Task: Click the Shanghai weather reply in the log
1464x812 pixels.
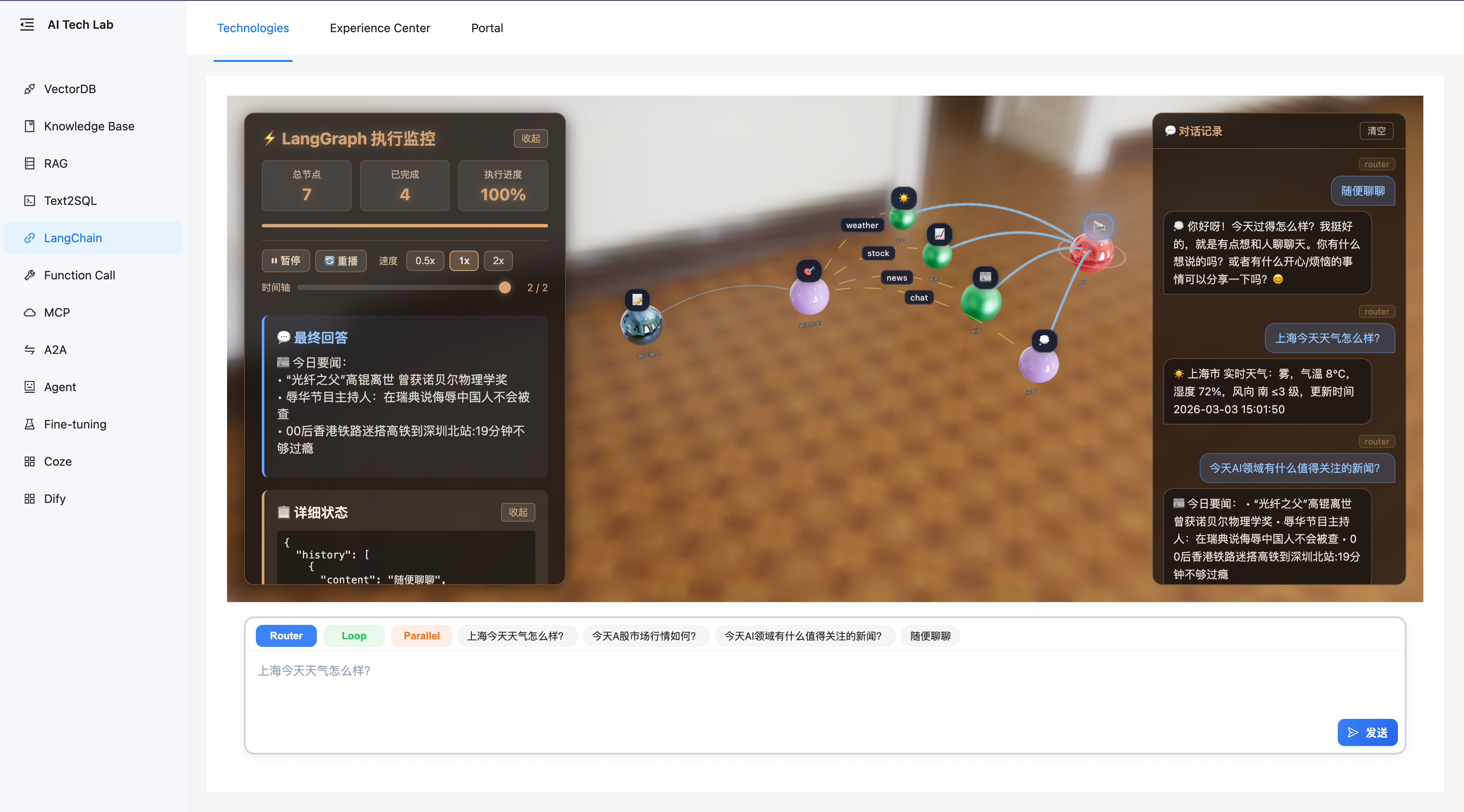Action: 1267,391
